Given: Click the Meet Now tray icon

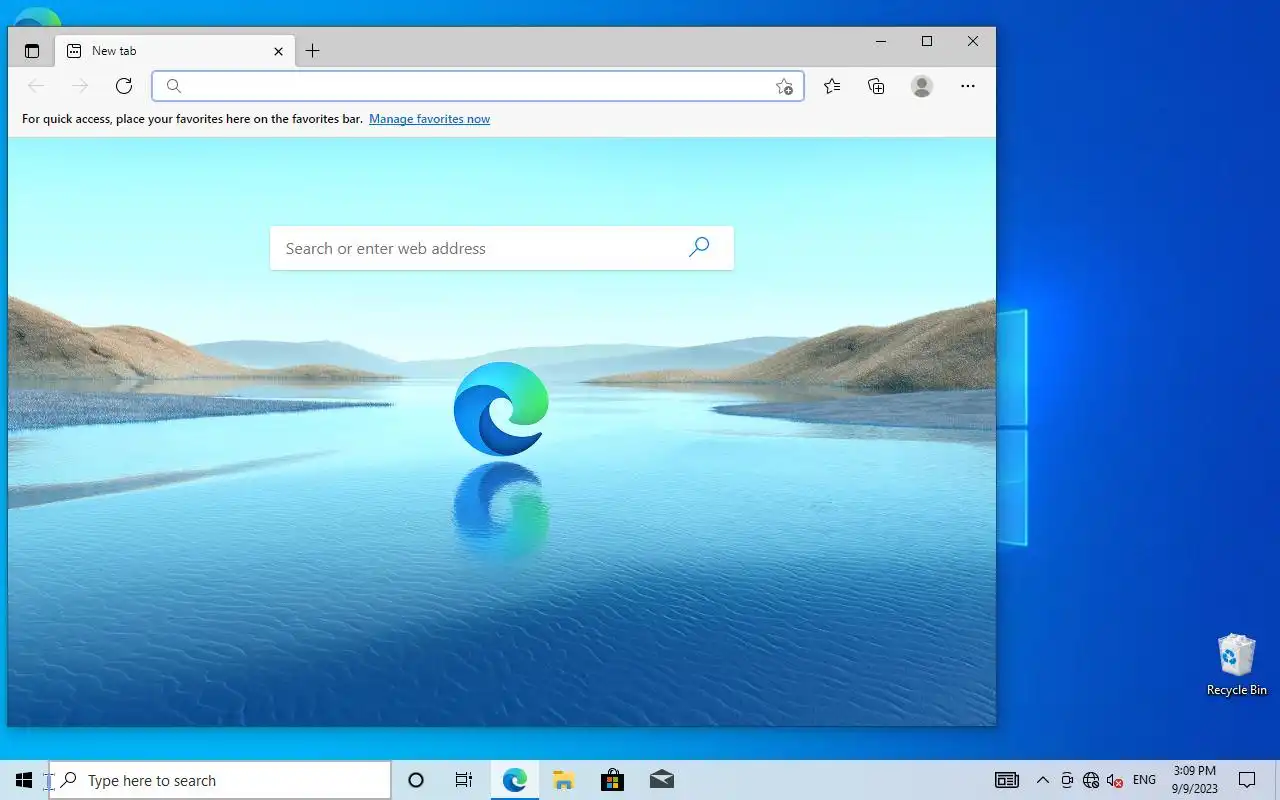Looking at the screenshot, I should coord(1067,780).
